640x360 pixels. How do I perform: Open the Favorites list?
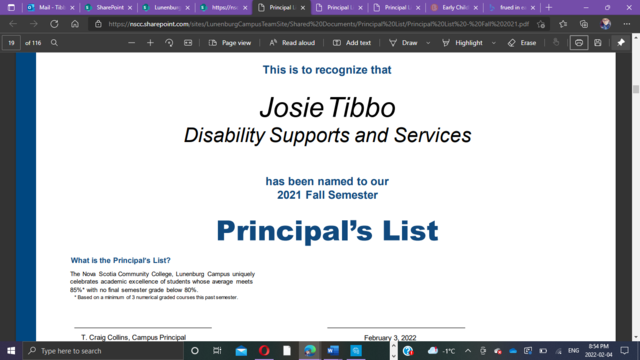563,24
